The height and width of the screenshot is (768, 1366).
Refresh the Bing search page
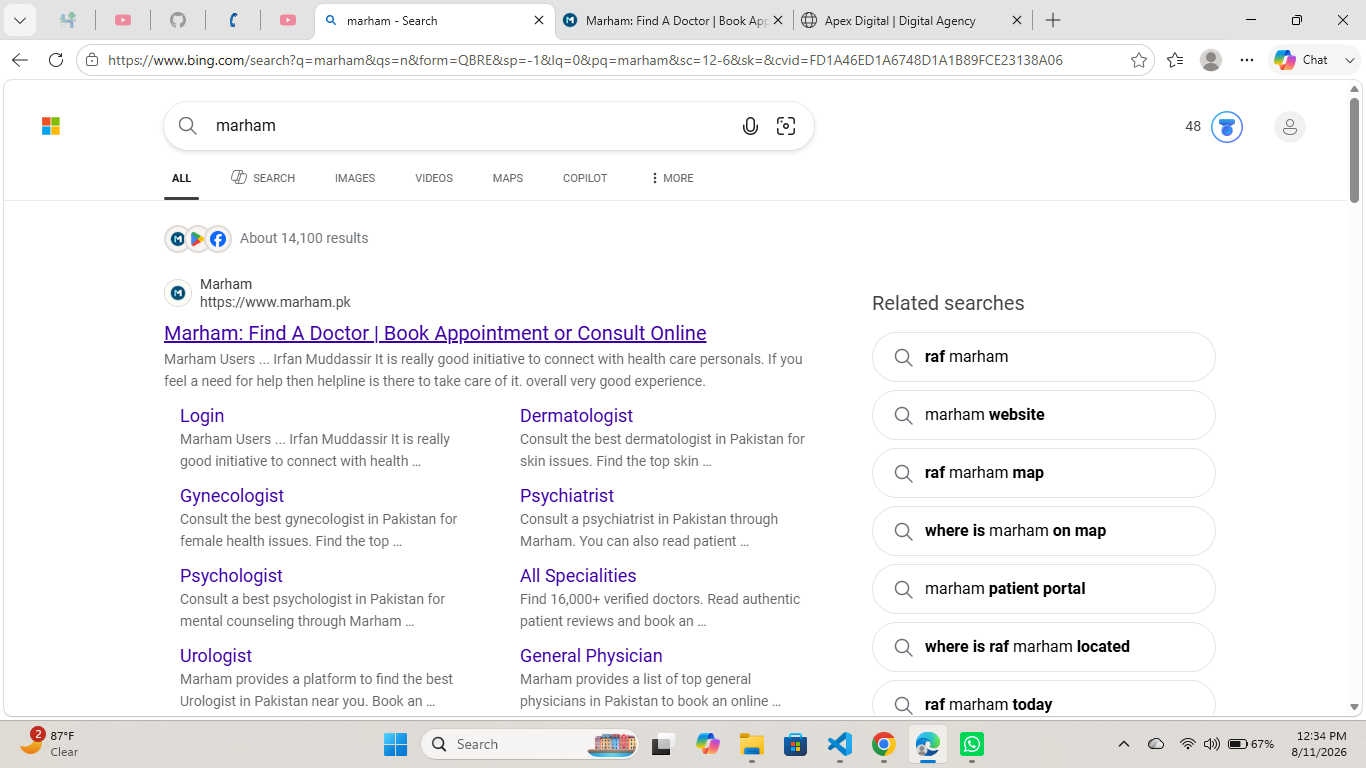pyautogui.click(x=56, y=60)
